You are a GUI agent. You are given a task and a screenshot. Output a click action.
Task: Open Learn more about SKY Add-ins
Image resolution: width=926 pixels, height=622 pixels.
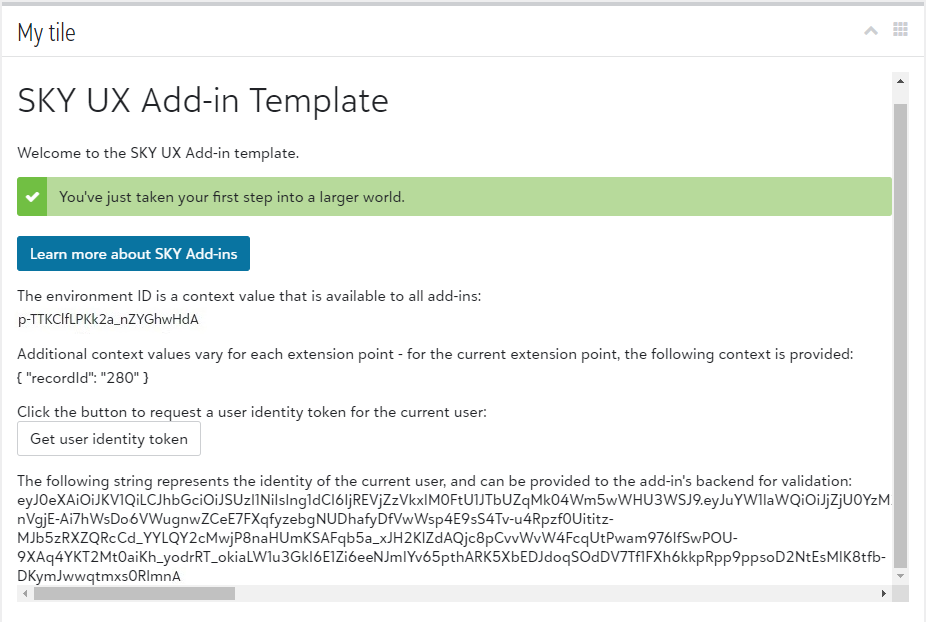tap(133, 254)
